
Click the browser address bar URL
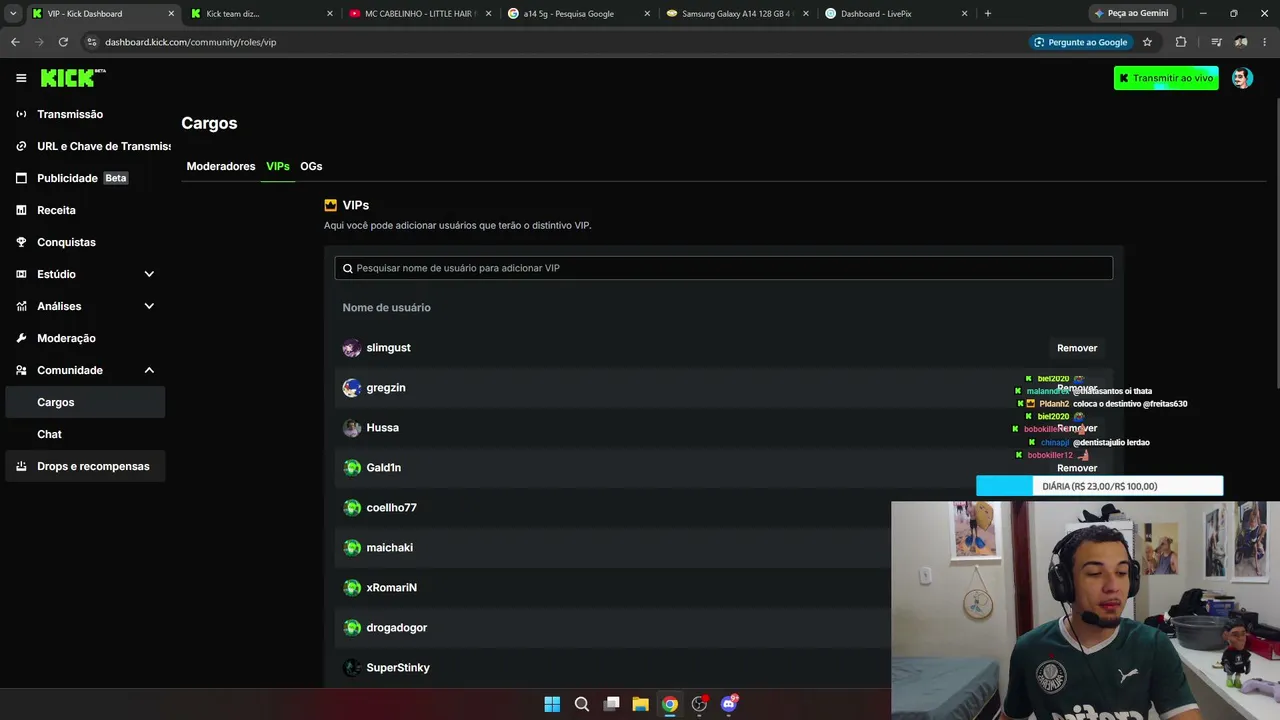(190, 42)
